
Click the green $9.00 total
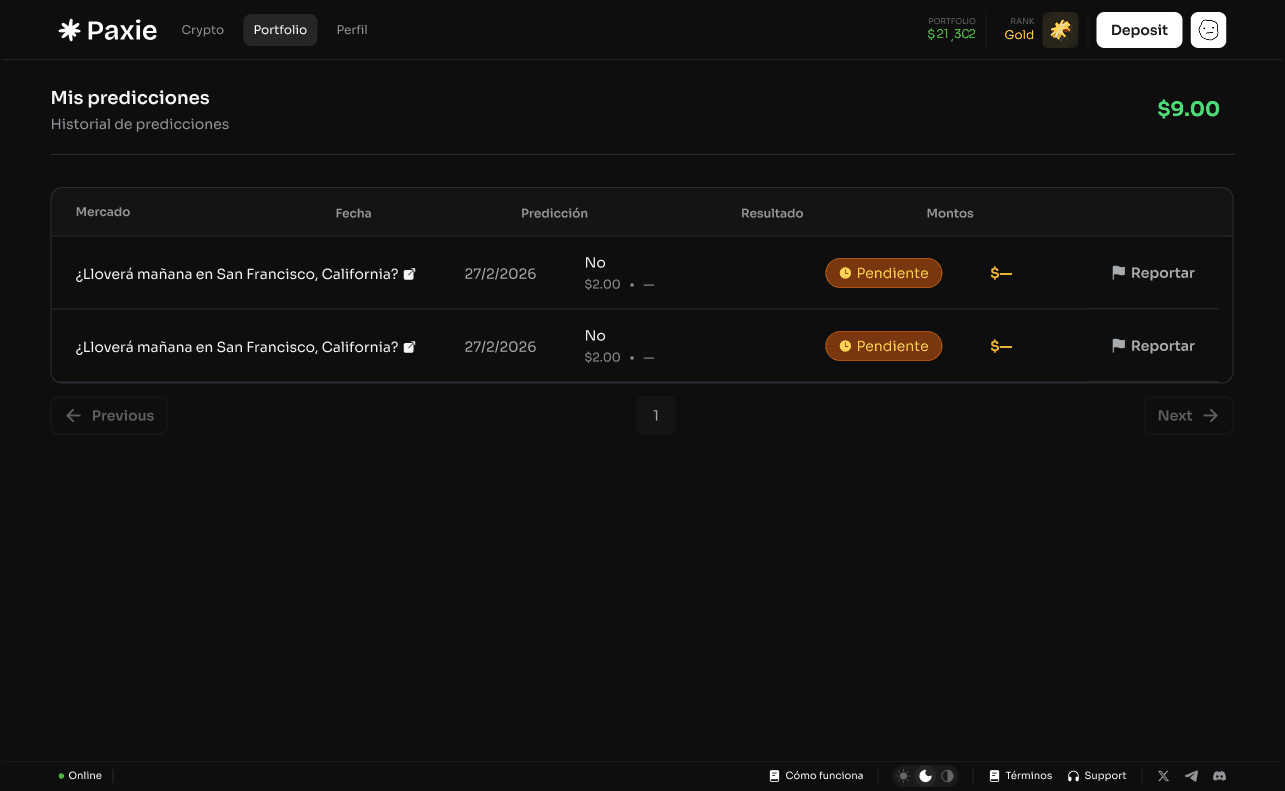pyautogui.click(x=1188, y=109)
